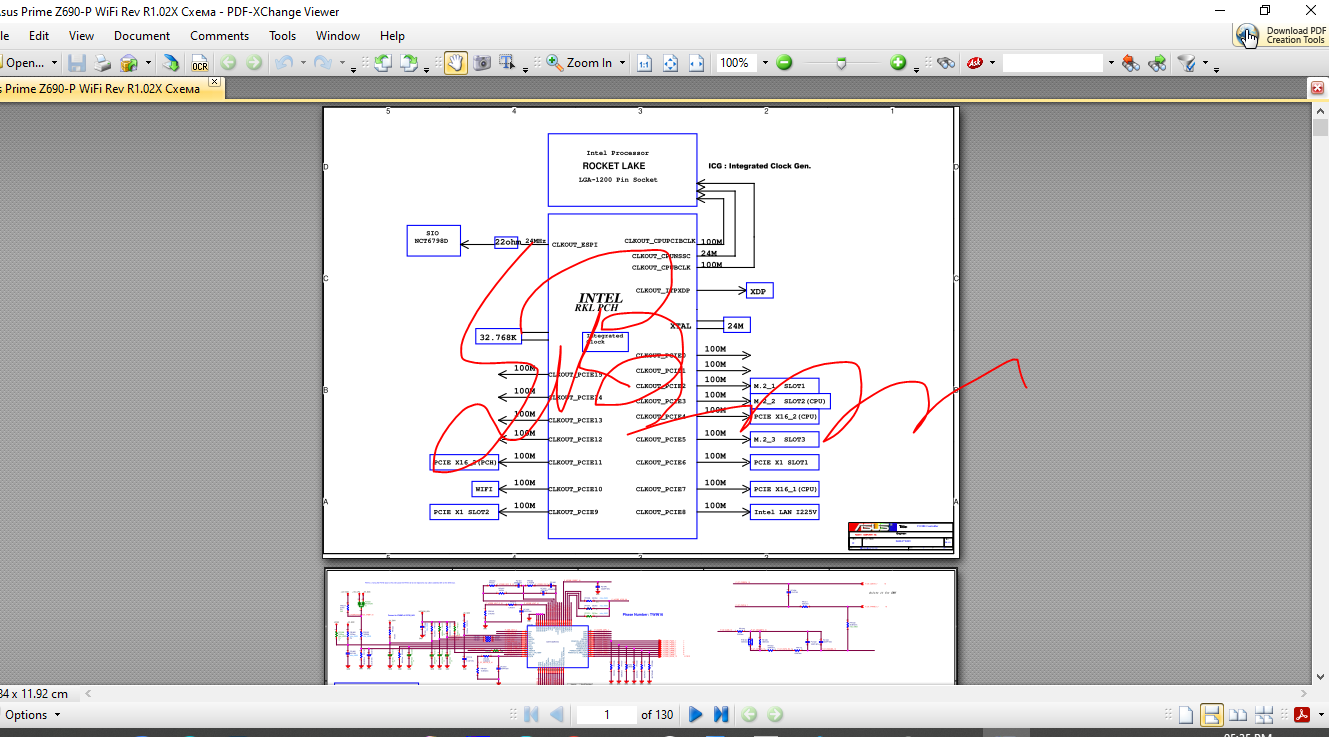Viewport: 1329px width, 737px height.
Task: Open the Document menu
Action: coord(142,35)
